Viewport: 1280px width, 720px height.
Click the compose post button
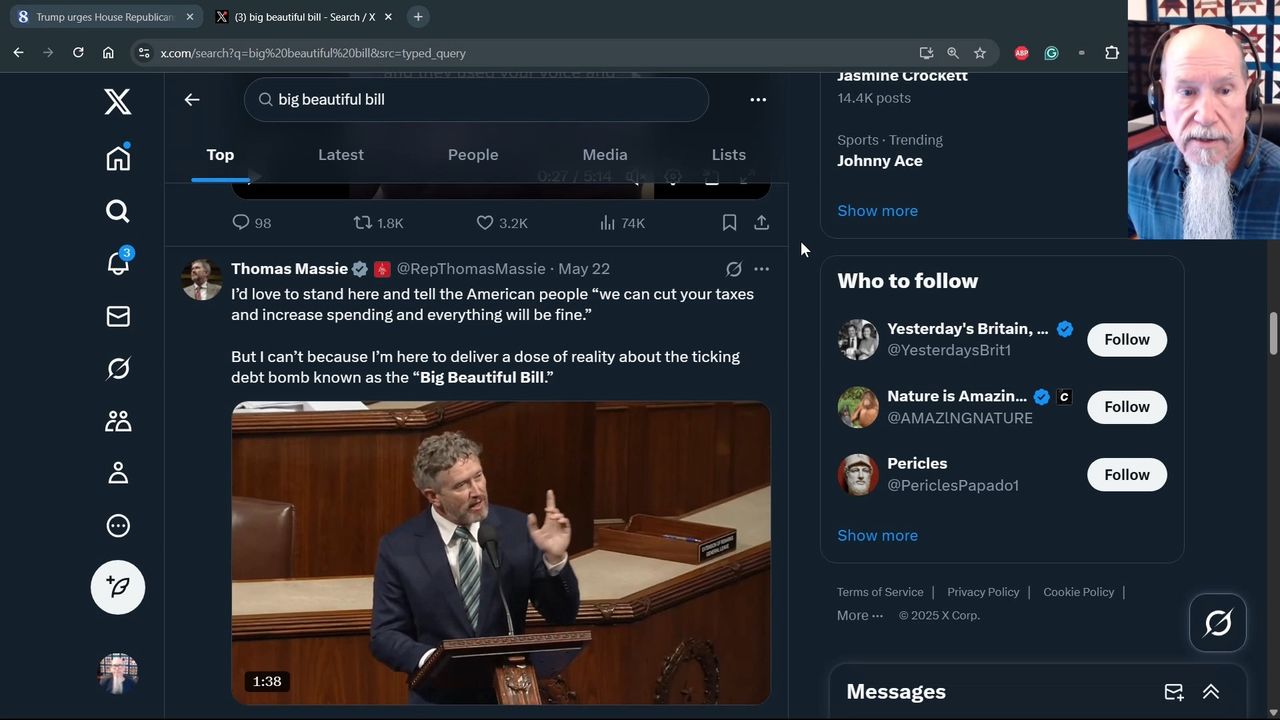pos(118,587)
